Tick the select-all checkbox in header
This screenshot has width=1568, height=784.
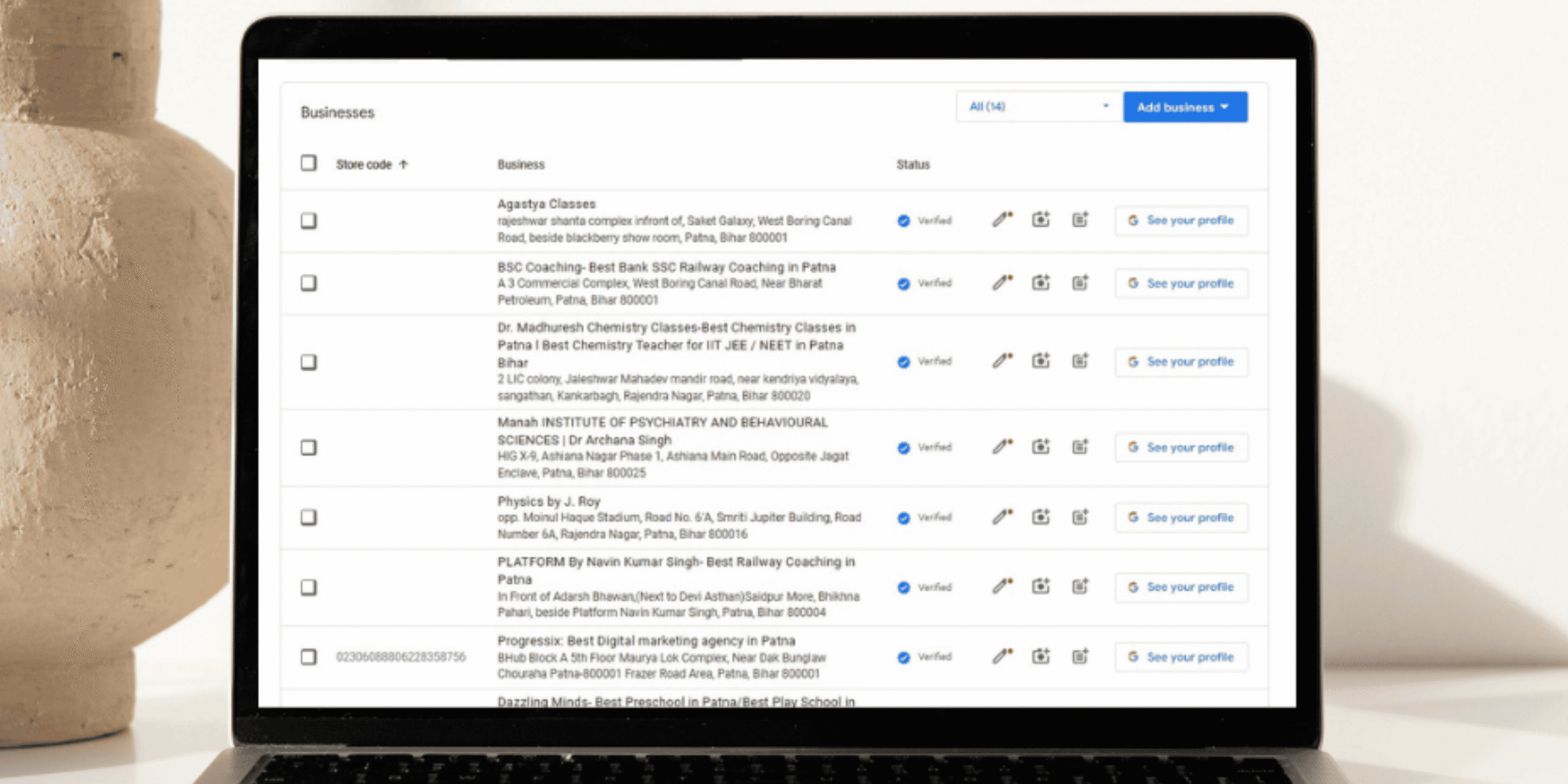pyautogui.click(x=309, y=164)
